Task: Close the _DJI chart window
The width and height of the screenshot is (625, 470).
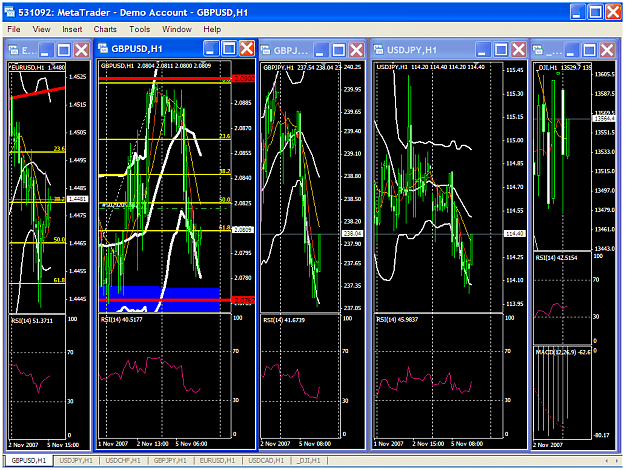Action: [607, 50]
